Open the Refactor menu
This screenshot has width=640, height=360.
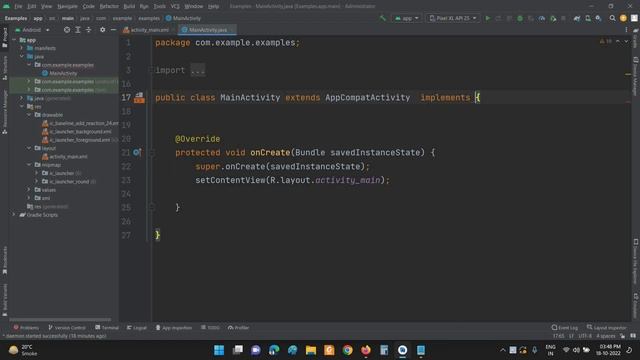point(109,6)
